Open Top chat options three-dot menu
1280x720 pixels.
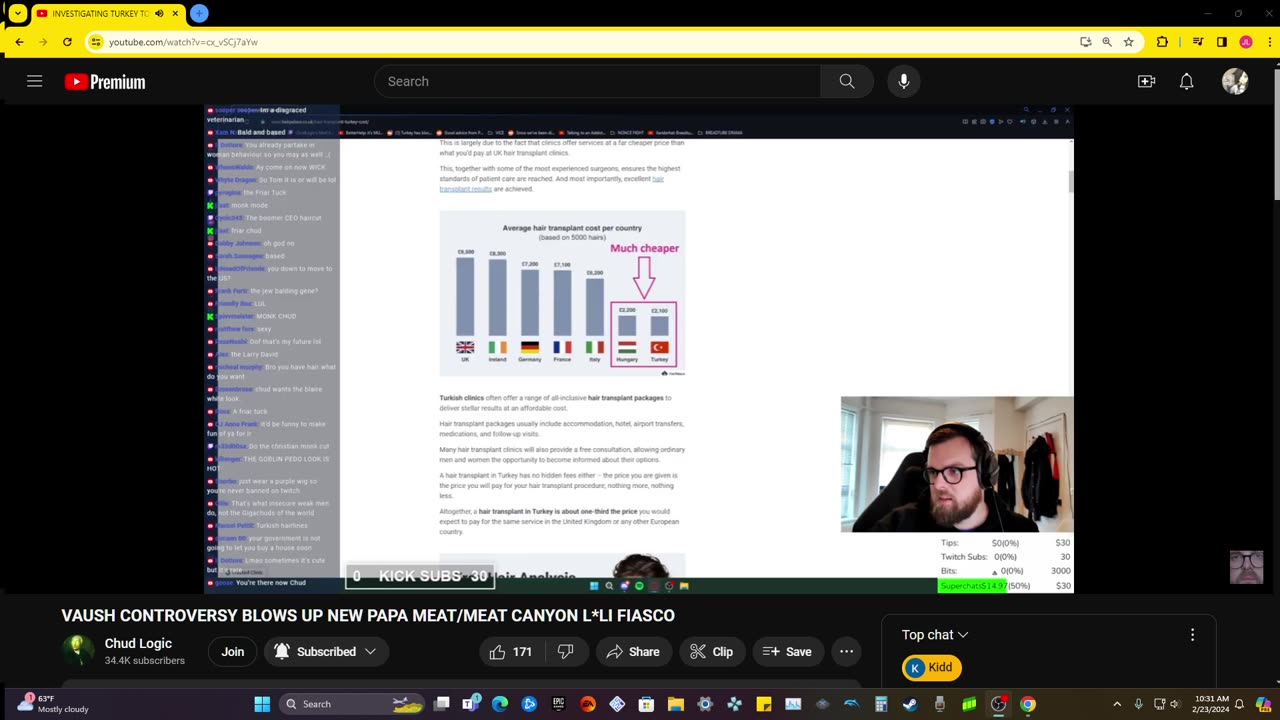pos(1192,635)
